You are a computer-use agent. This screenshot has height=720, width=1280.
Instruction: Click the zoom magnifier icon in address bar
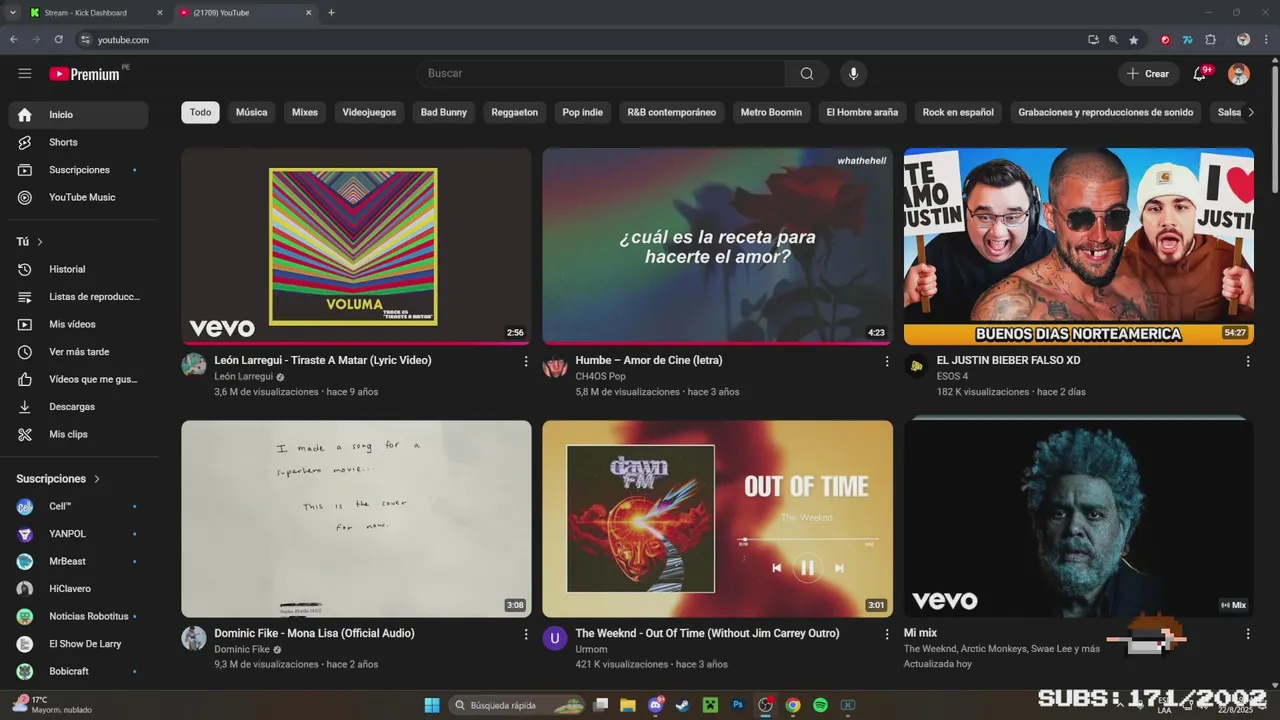pyautogui.click(x=1113, y=40)
